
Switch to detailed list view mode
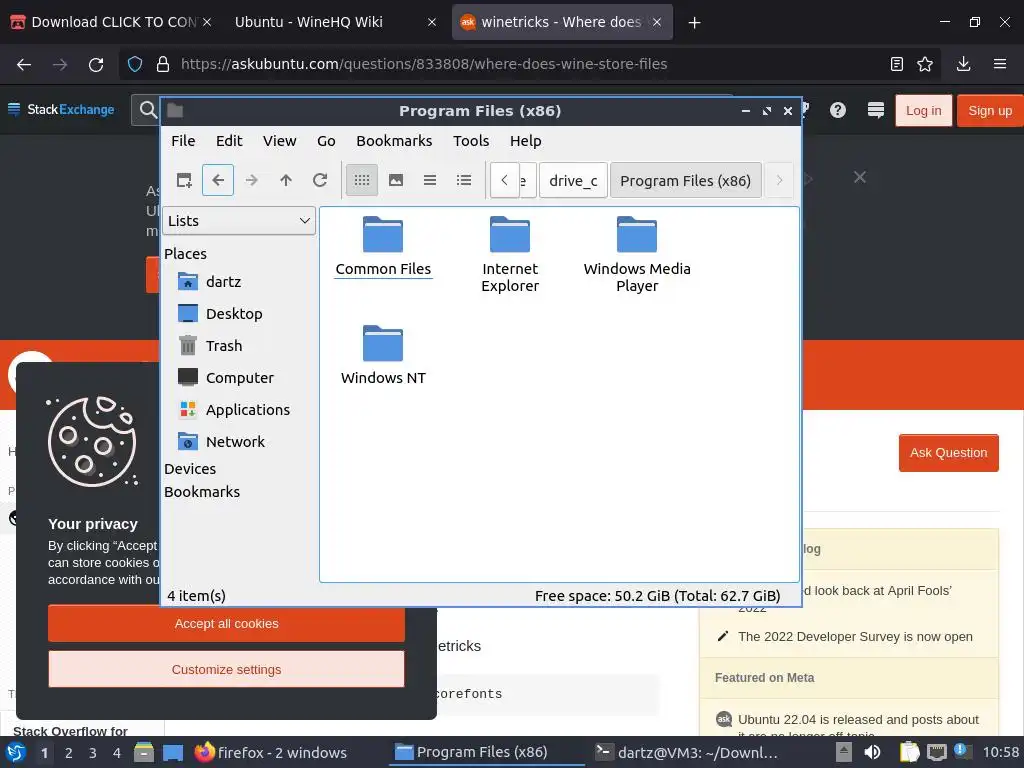point(464,180)
